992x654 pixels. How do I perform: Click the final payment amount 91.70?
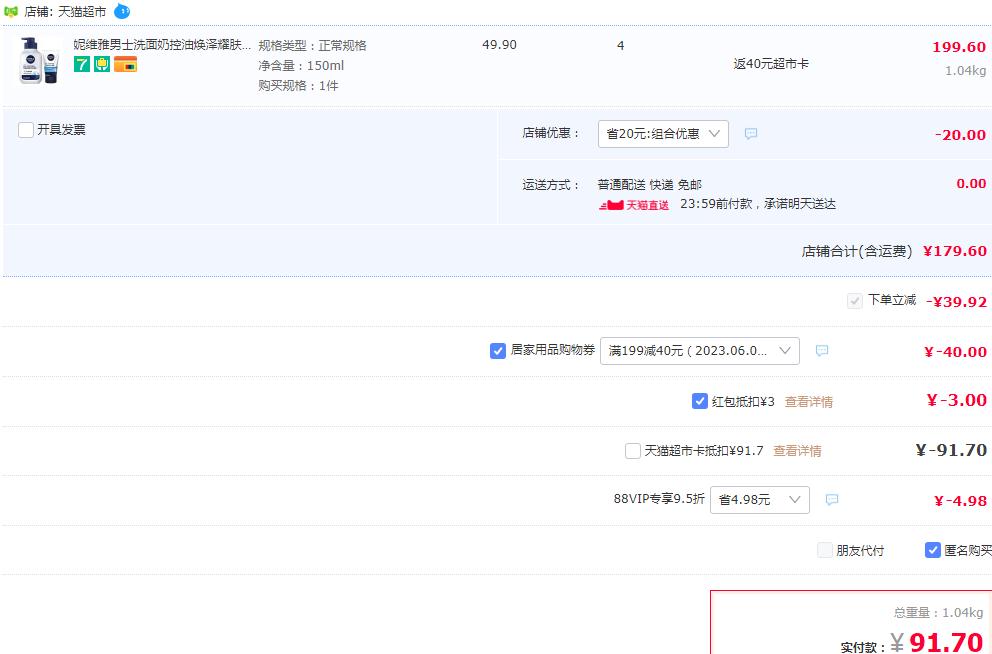click(x=946, y=642)
